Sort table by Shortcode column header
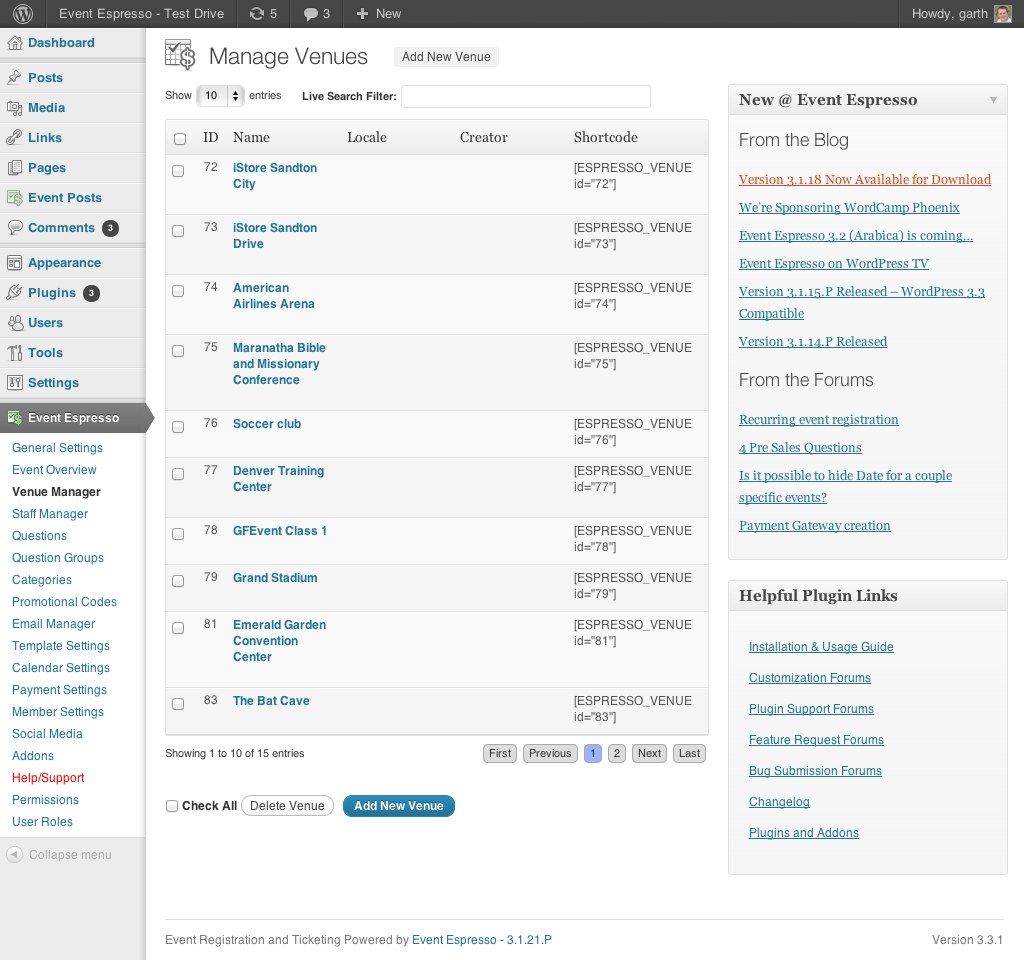The image size is (1024, 960). 605,137
